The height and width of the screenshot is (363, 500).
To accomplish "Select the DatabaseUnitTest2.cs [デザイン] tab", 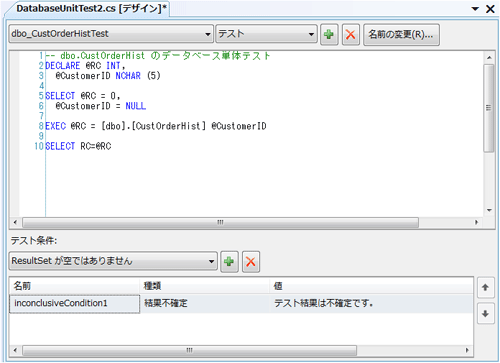I will [91, 9].
